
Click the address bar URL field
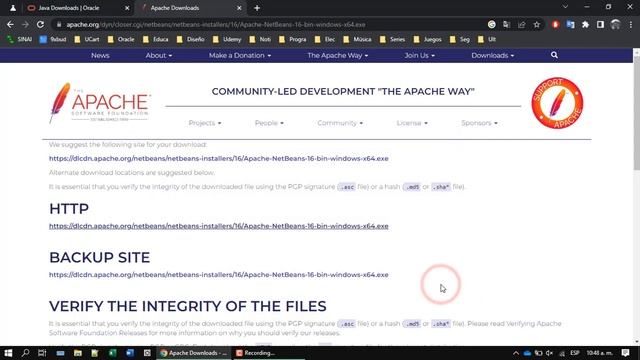coord(269,24)
